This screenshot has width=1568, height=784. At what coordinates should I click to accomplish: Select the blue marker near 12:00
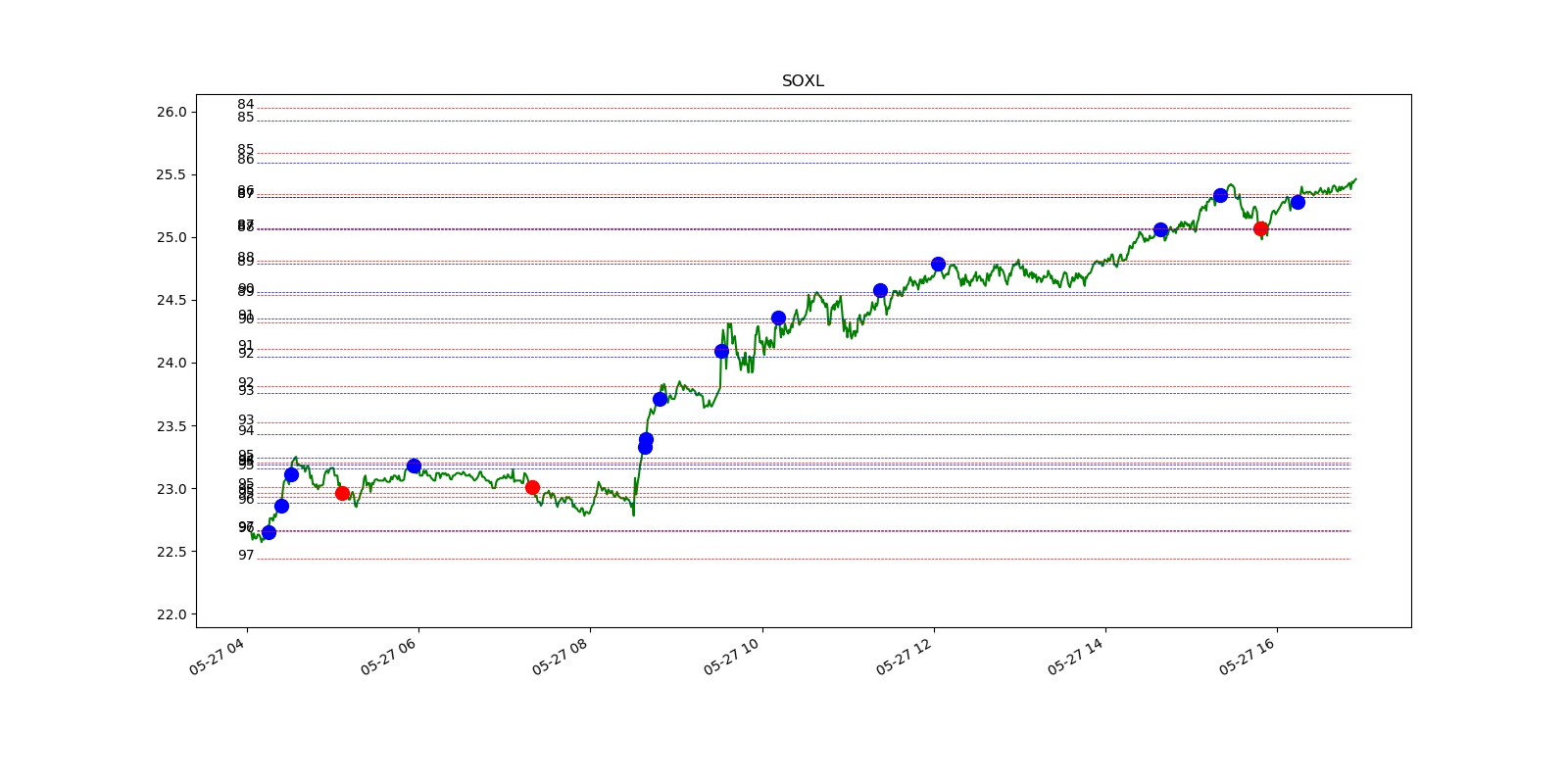coord(938,264)
